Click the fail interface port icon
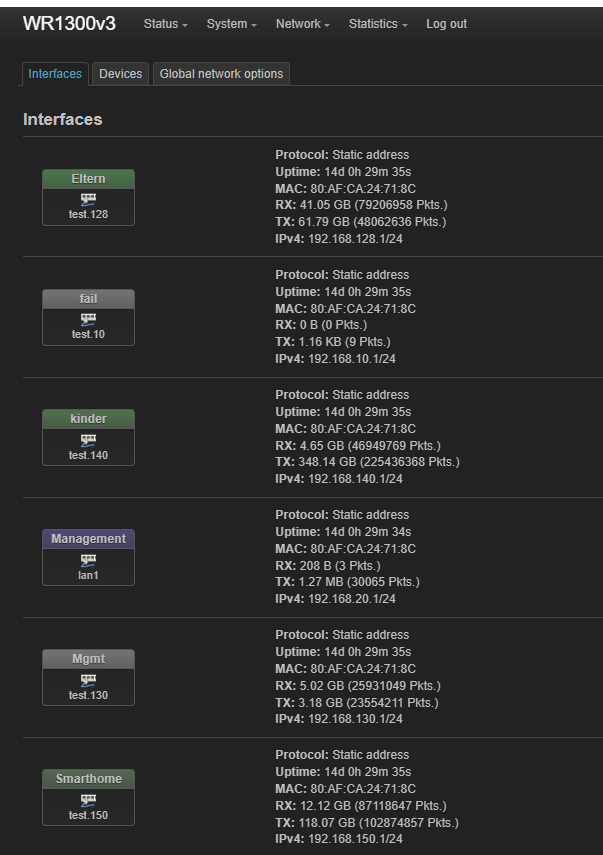 pos(88,319)
